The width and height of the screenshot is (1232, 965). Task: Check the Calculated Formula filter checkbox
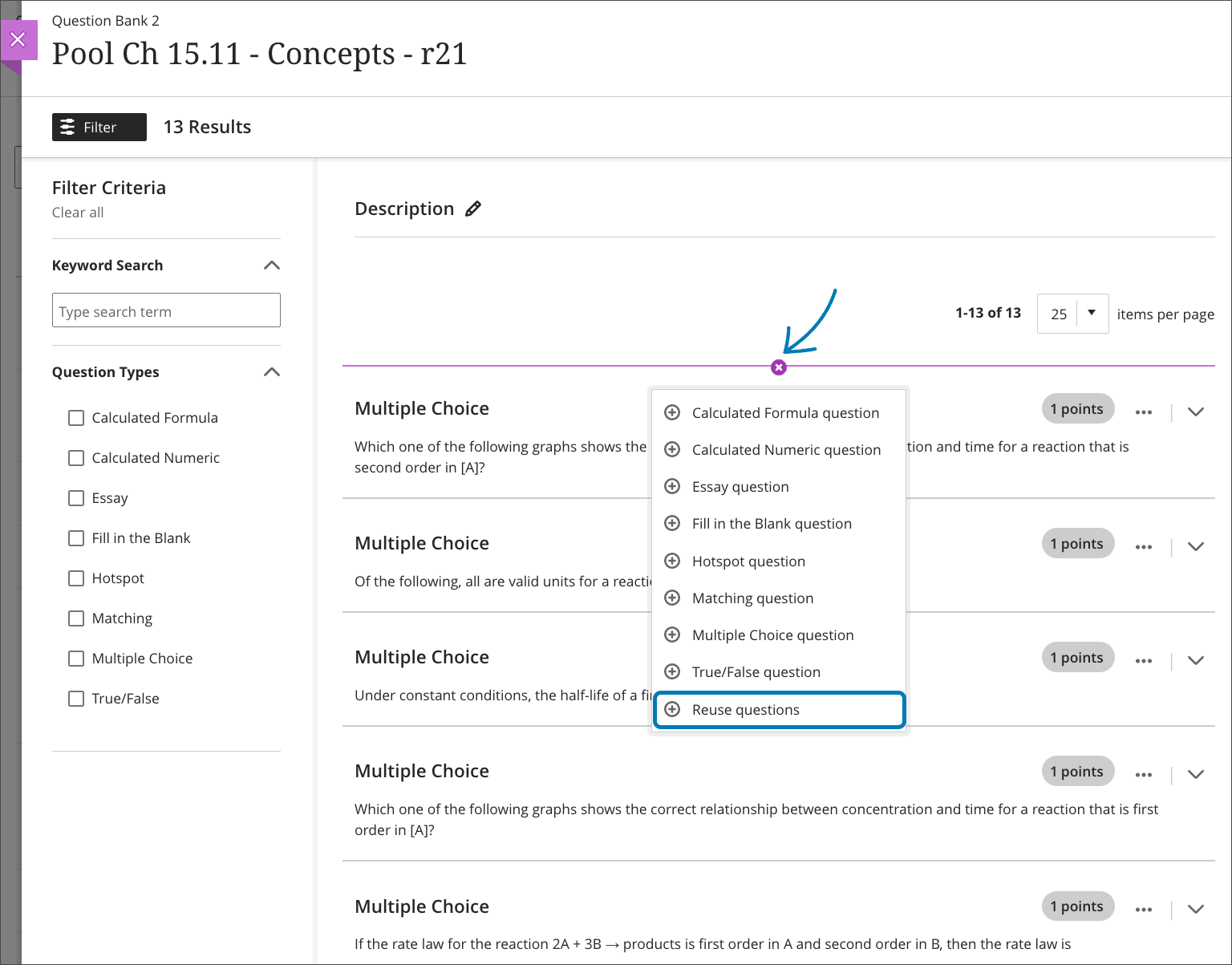click(x=76, y=418)
